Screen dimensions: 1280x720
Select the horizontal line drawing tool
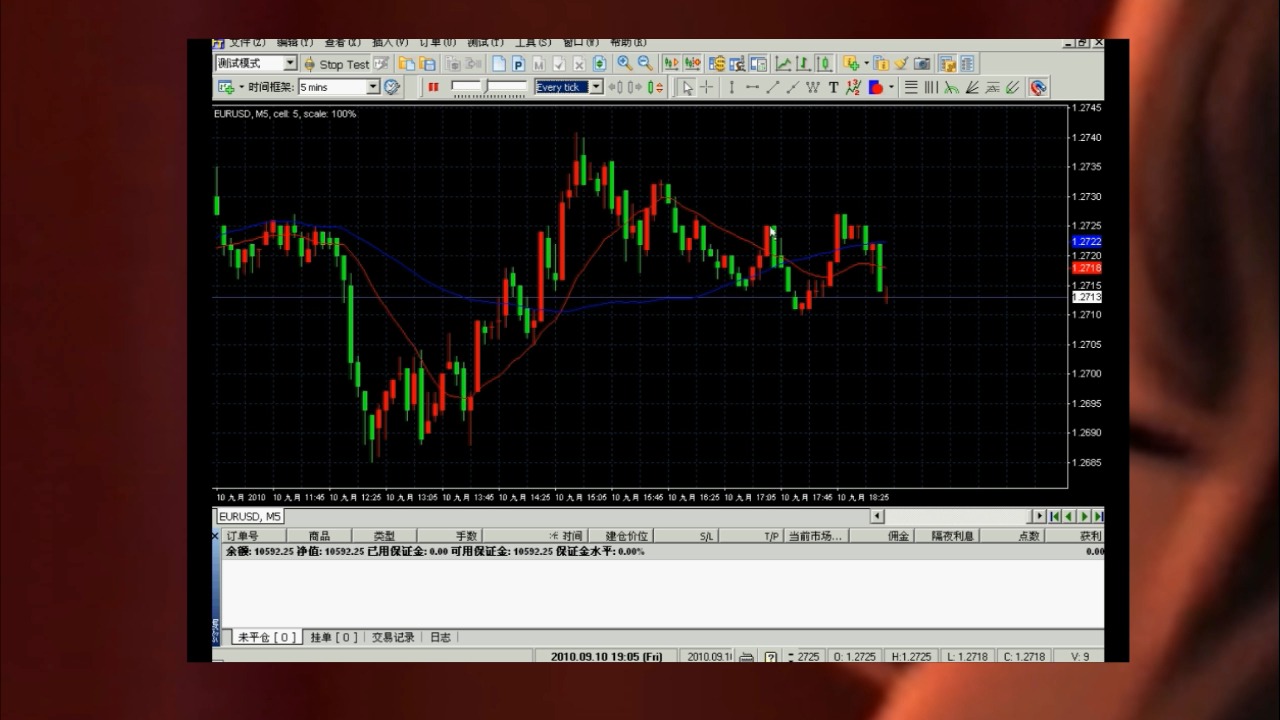tap(752, 87)
